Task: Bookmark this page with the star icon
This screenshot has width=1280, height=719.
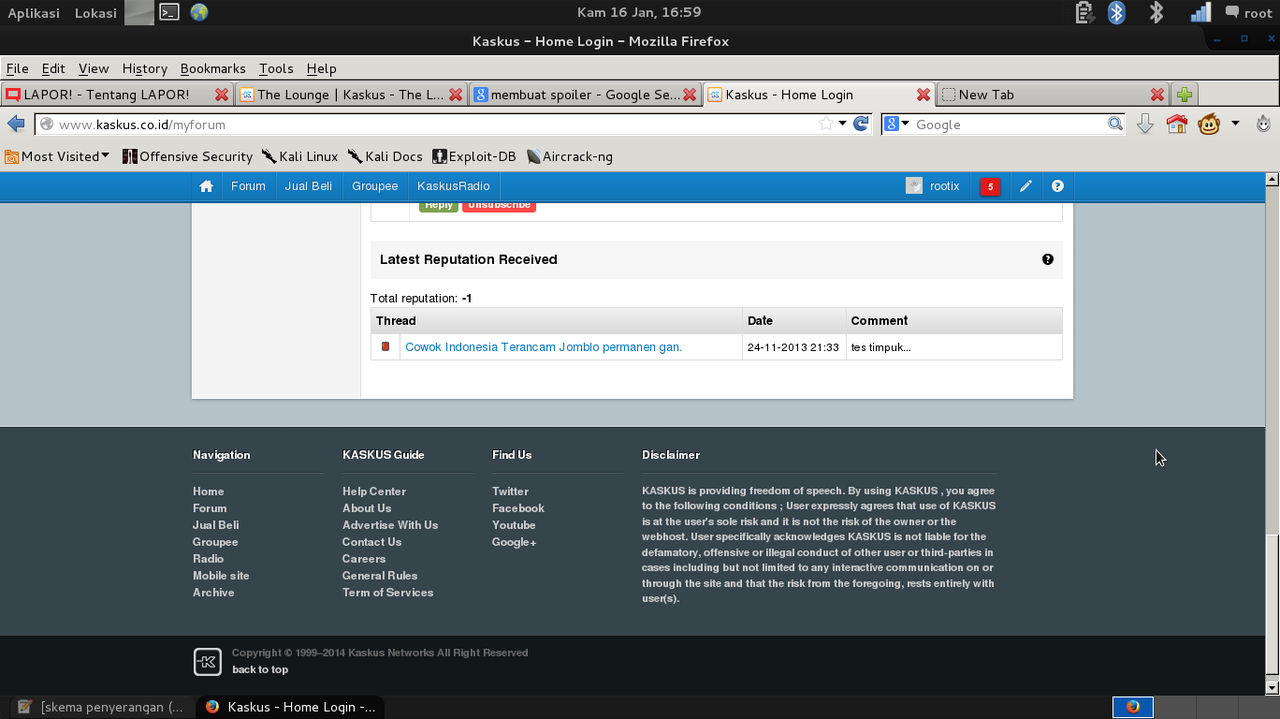Action: click(x=826, y=124)
